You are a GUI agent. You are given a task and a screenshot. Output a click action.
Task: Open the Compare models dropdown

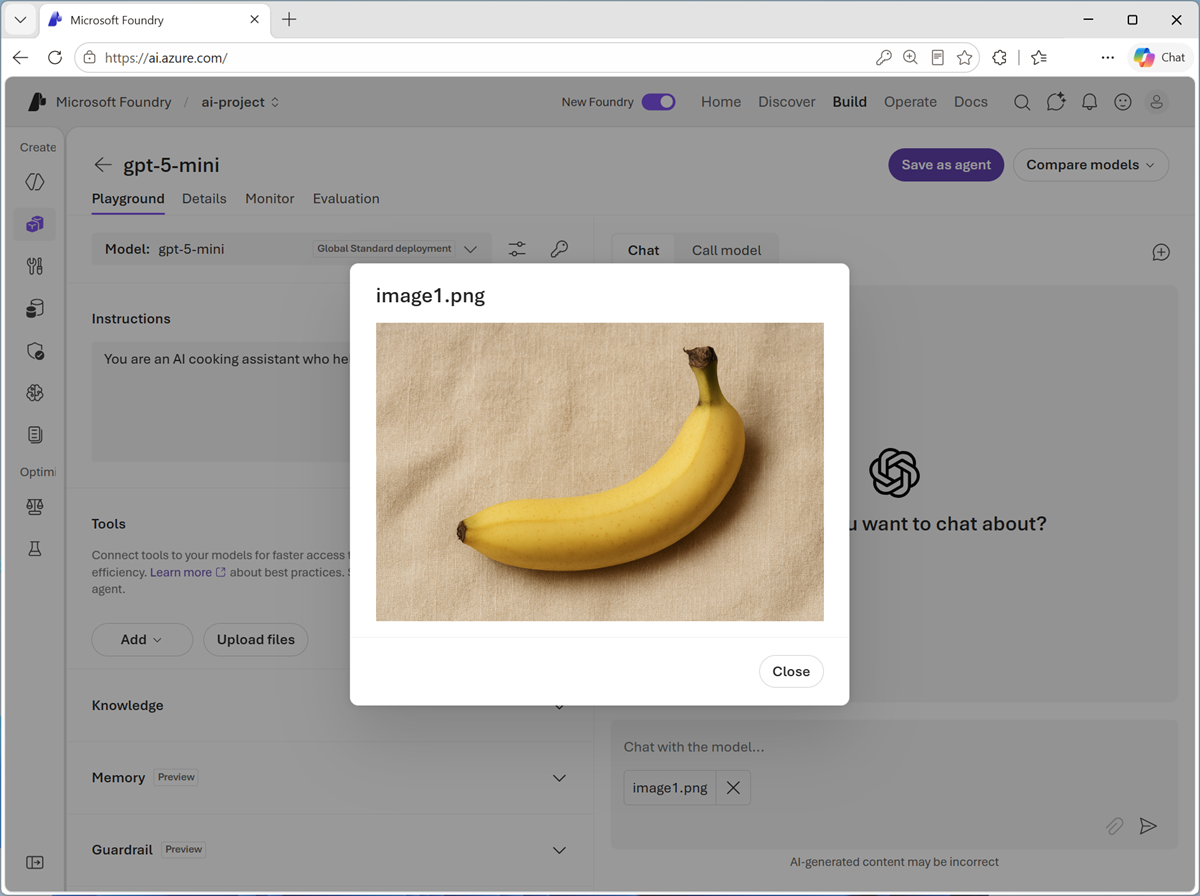coord(1091,165)
